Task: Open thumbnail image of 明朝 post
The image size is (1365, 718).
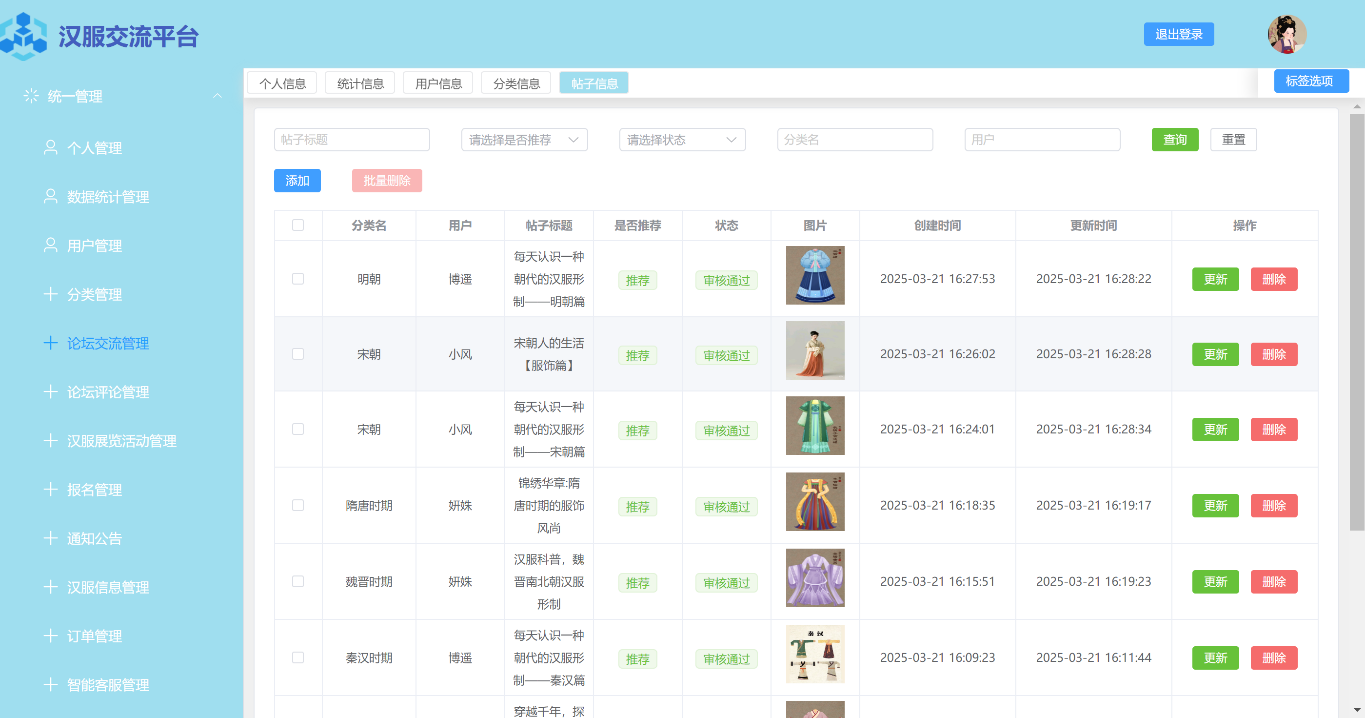Action: coord(815,275)
